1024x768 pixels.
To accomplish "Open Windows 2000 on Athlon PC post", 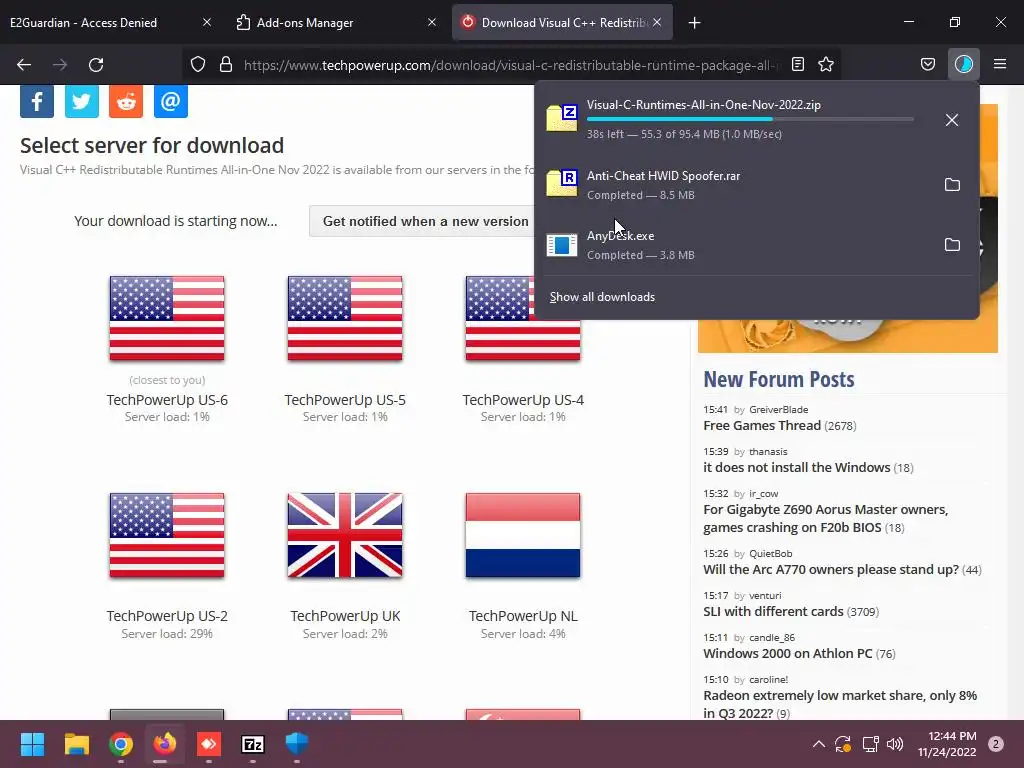I will click(x=788, y=654).
